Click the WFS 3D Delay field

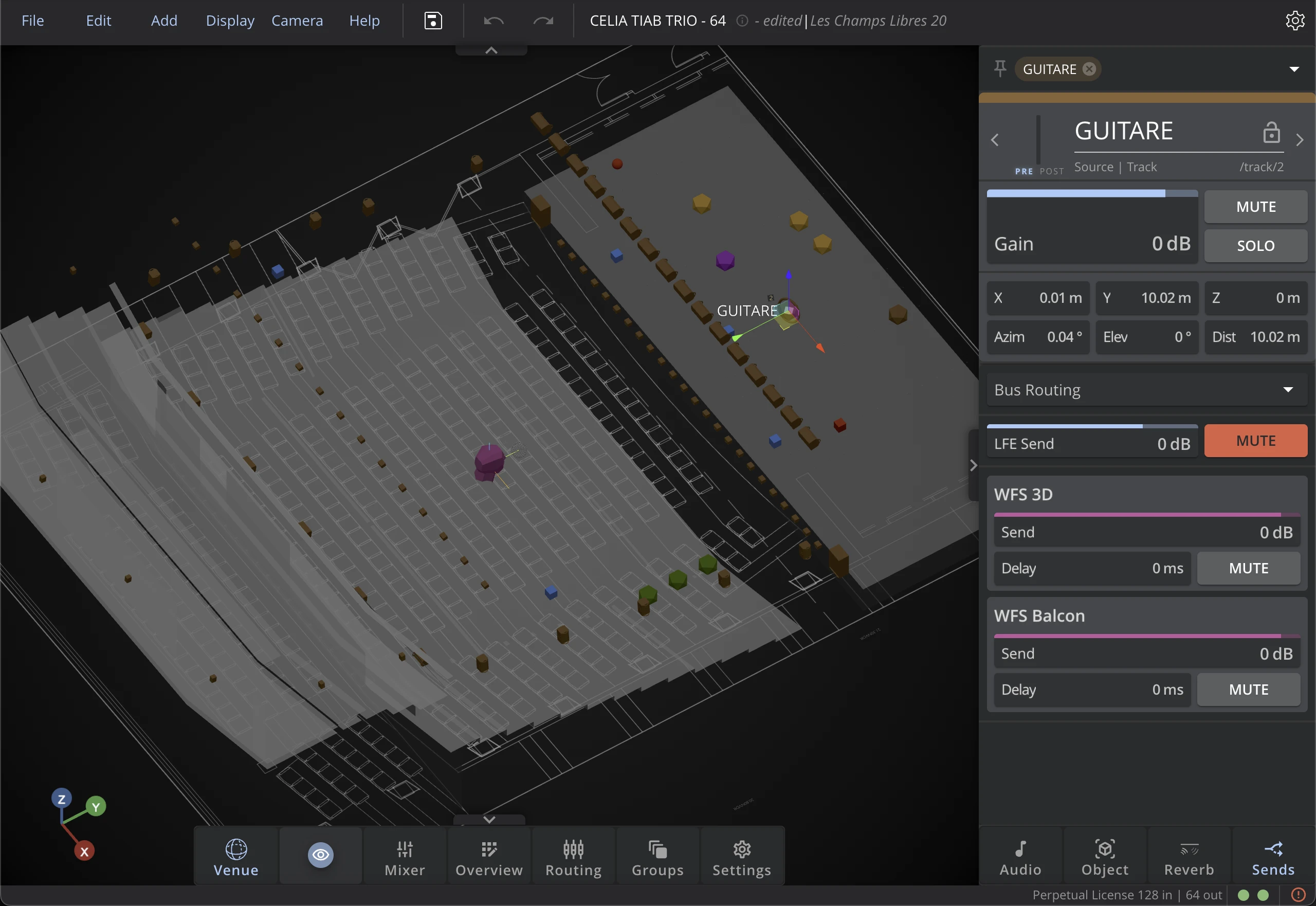pyautogui.click(x=1092, y=568)
